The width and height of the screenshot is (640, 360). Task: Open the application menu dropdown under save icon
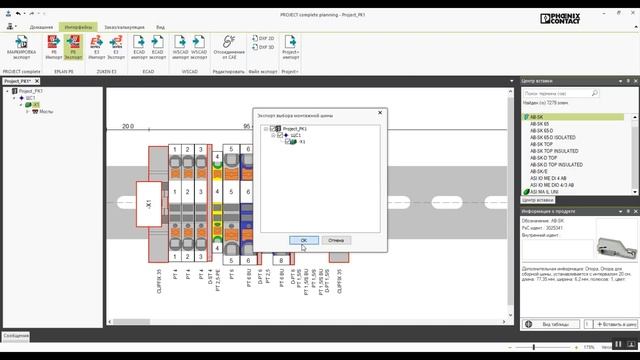point(11,27)
